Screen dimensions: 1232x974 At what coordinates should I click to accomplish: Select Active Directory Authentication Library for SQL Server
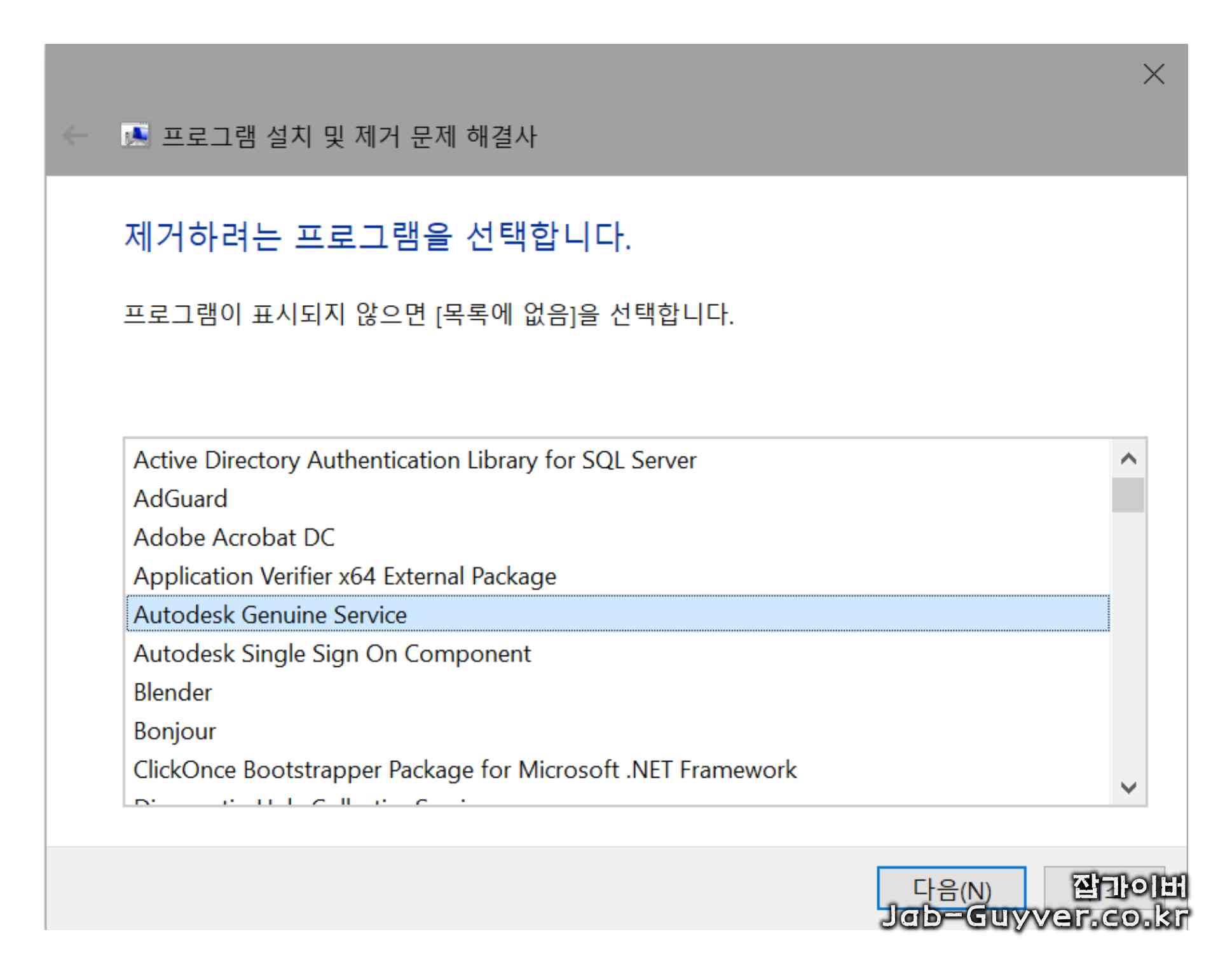coord(413,460)
